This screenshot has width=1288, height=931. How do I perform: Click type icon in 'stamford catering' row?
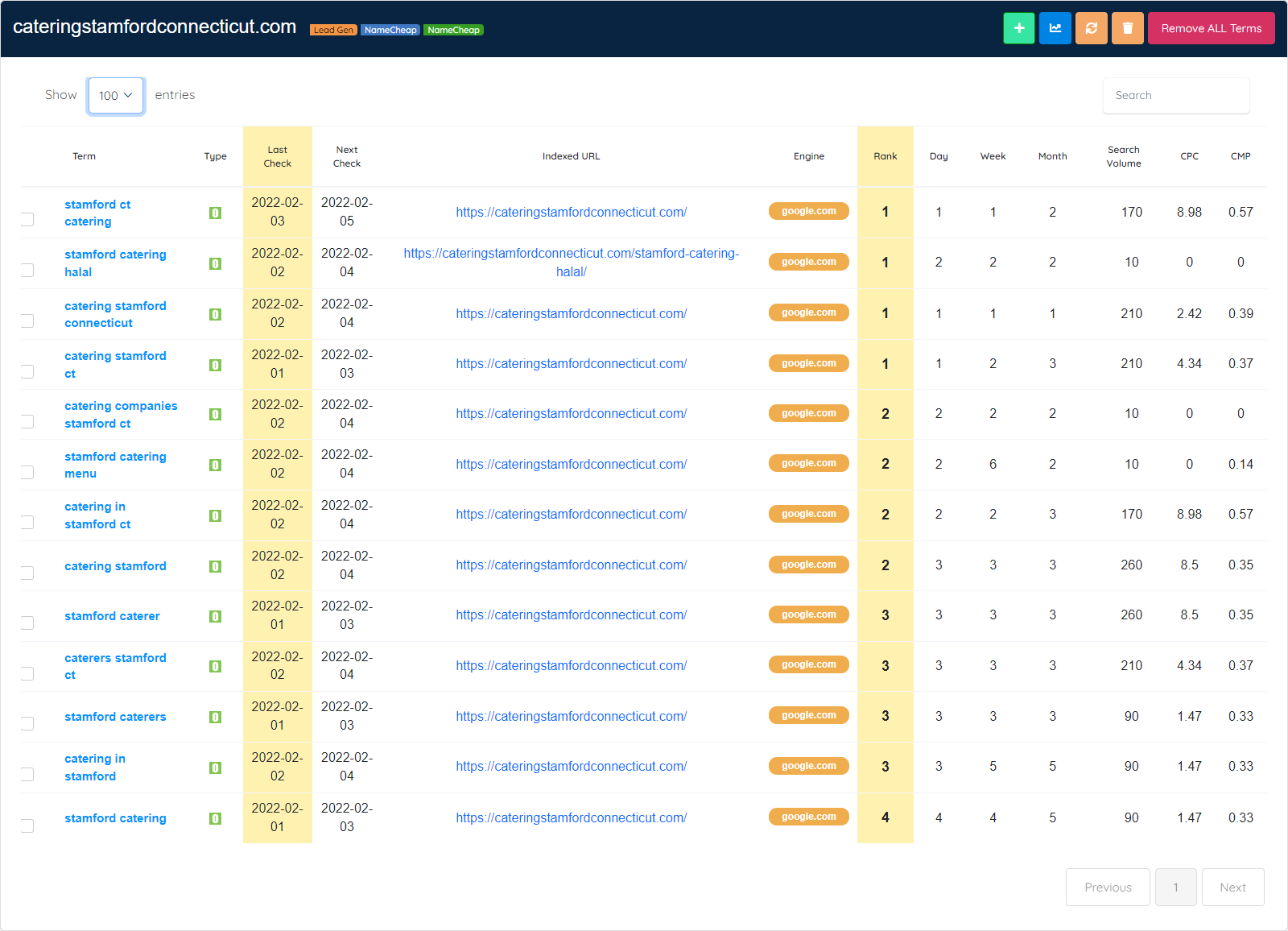(x=215, y=818)
